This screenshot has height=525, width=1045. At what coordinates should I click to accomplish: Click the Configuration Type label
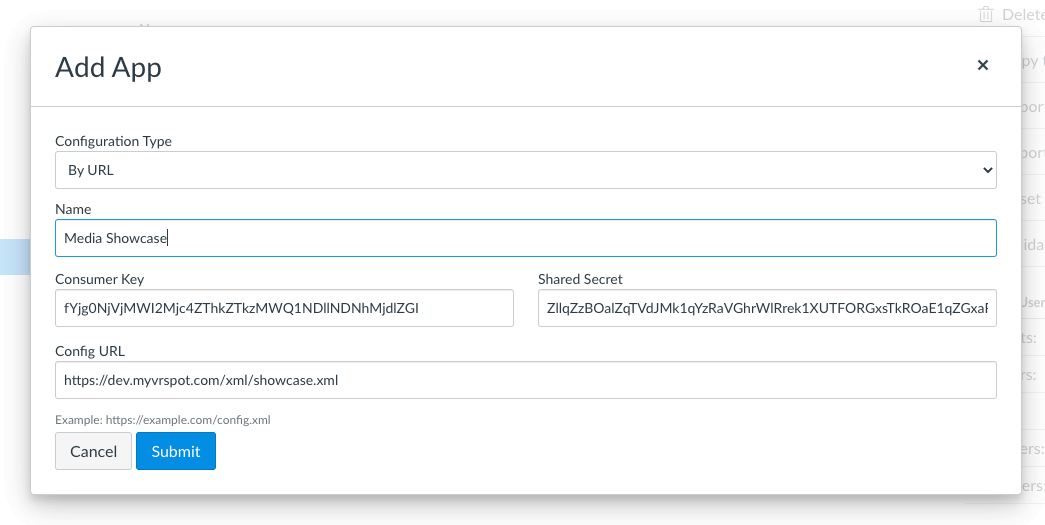coord(113,141)
